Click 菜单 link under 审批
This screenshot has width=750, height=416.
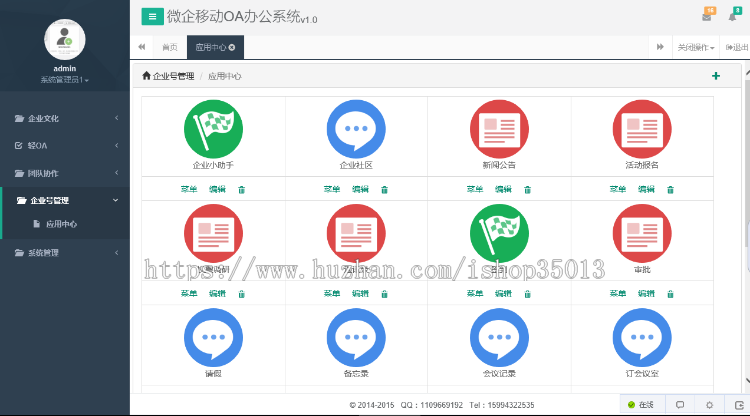(x=618, y=294)
